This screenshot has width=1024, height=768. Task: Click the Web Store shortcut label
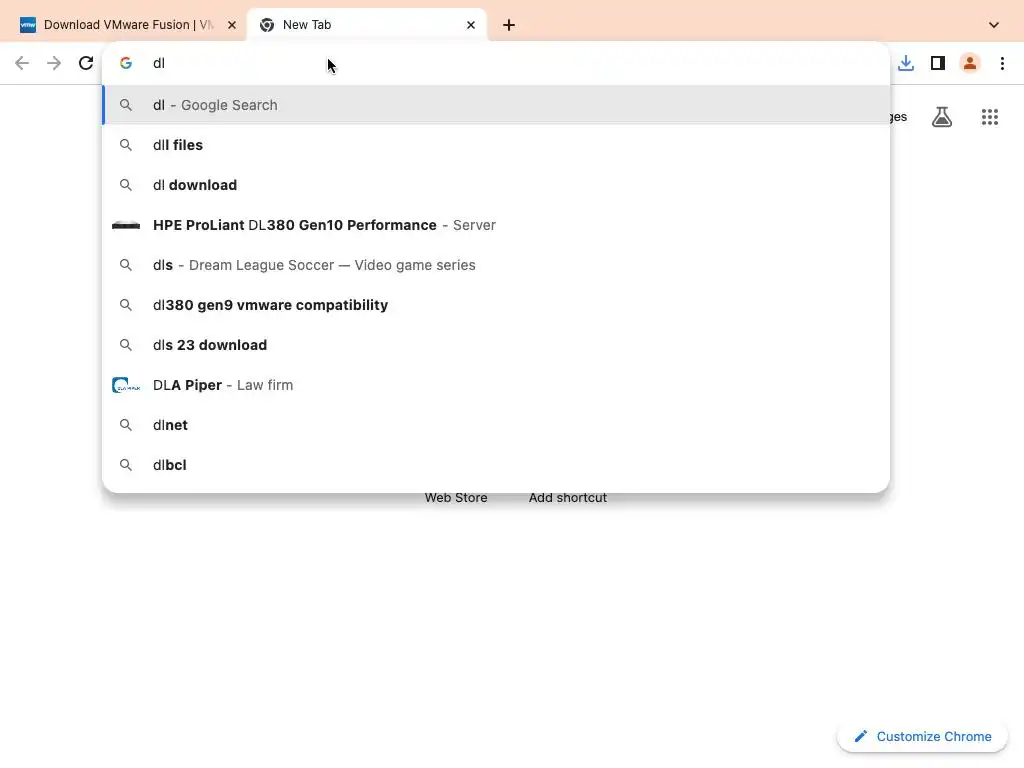456,498
